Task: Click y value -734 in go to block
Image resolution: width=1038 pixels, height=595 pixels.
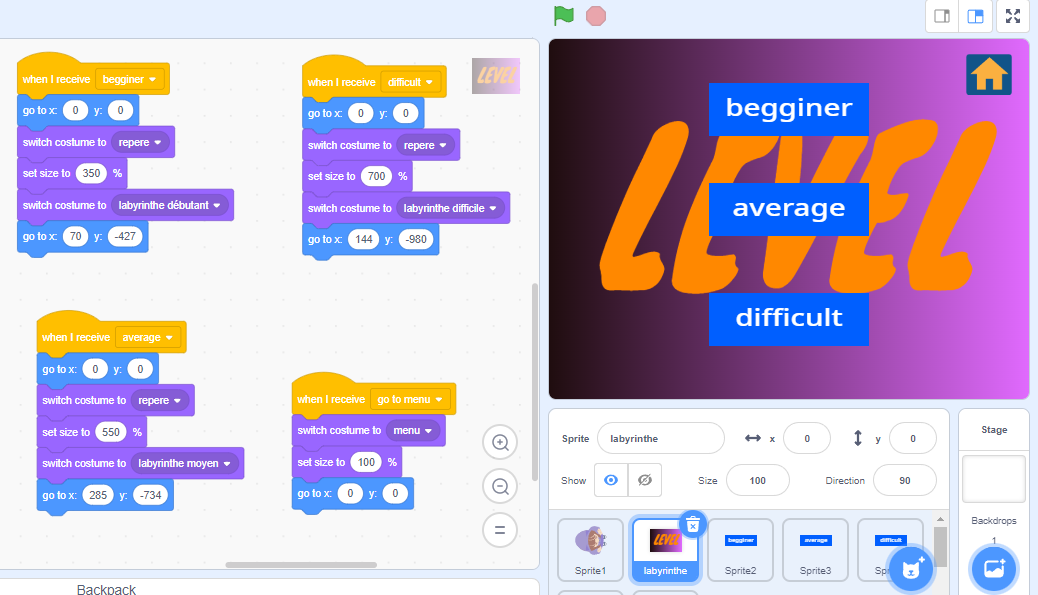Action: [x=151, y=495]
